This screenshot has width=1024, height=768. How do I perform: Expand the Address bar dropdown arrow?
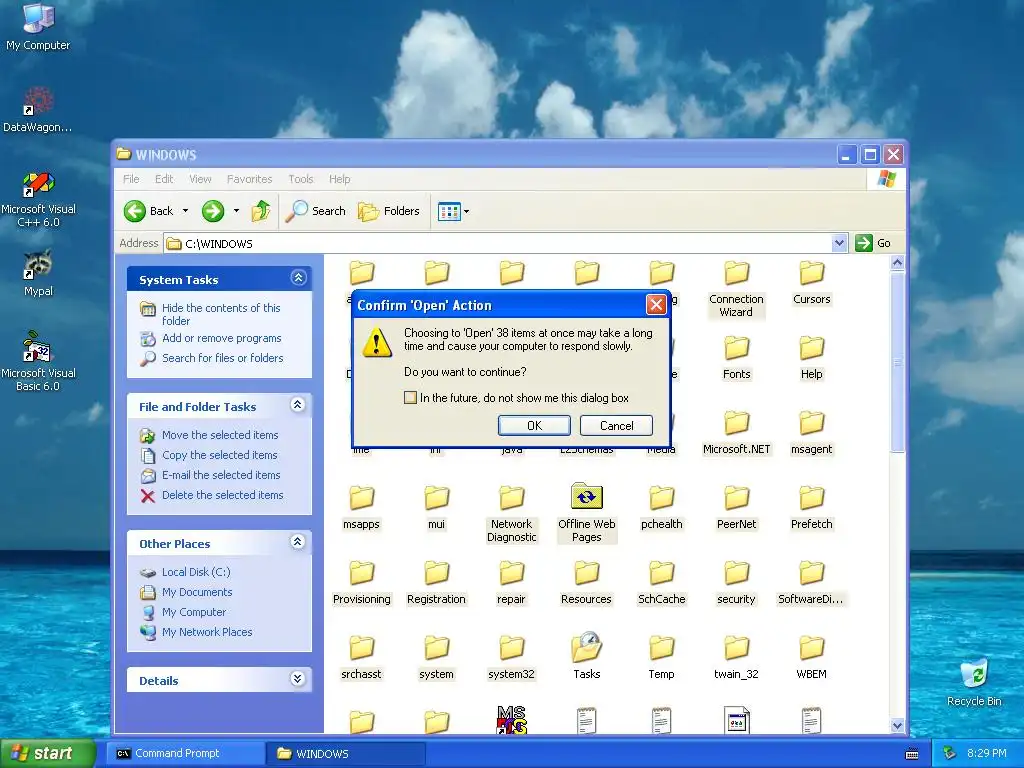pyautogui.click(x=840, y=243)
